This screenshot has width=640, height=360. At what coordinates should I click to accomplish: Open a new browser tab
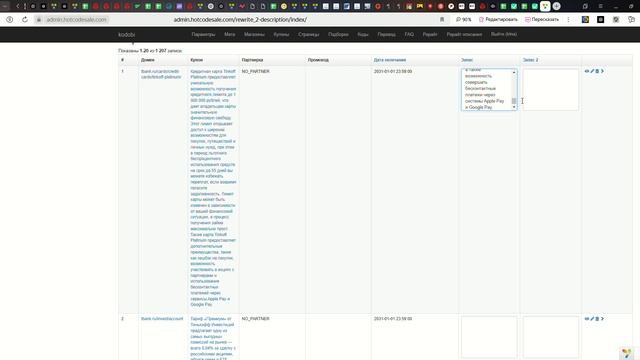[x=556, y=6]
